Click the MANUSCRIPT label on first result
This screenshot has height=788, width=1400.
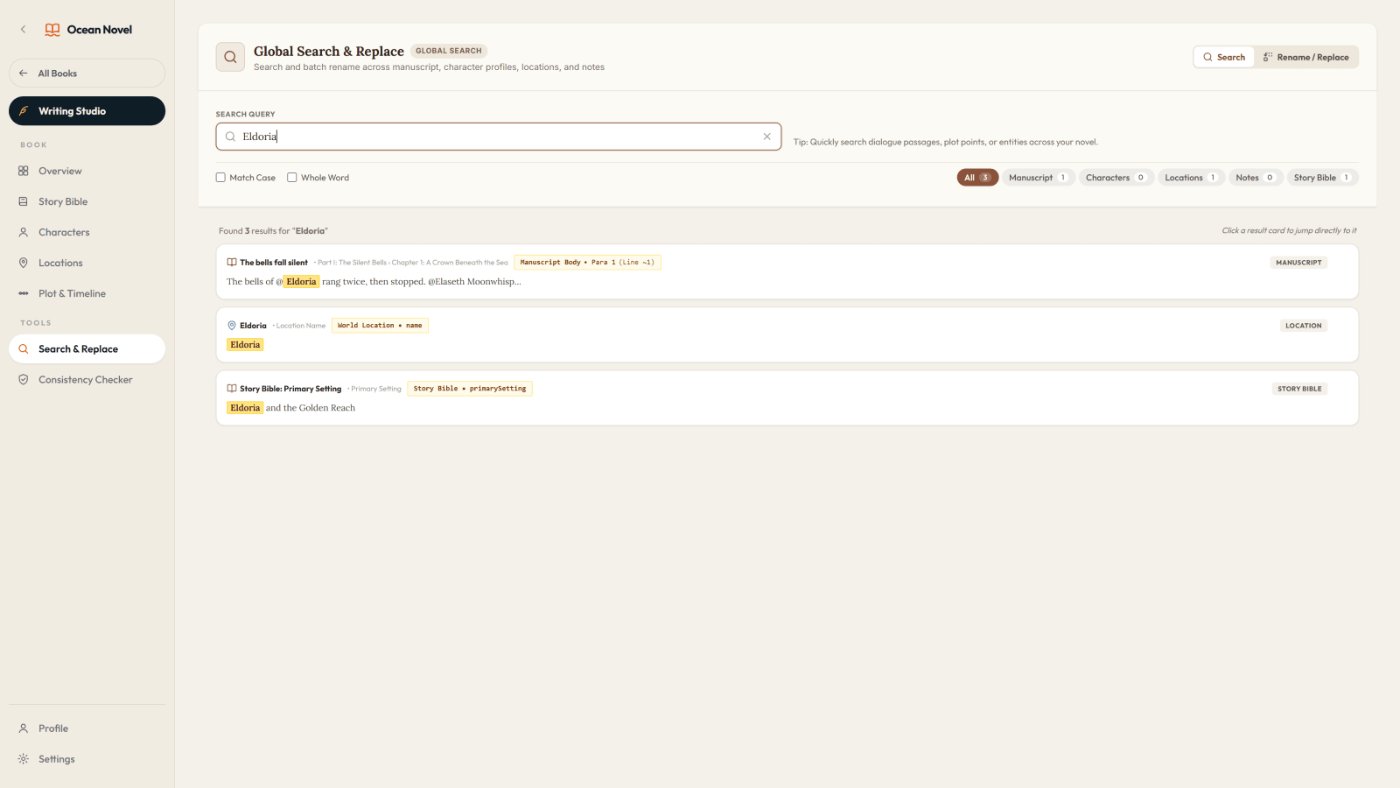(x=1299, y=263)
